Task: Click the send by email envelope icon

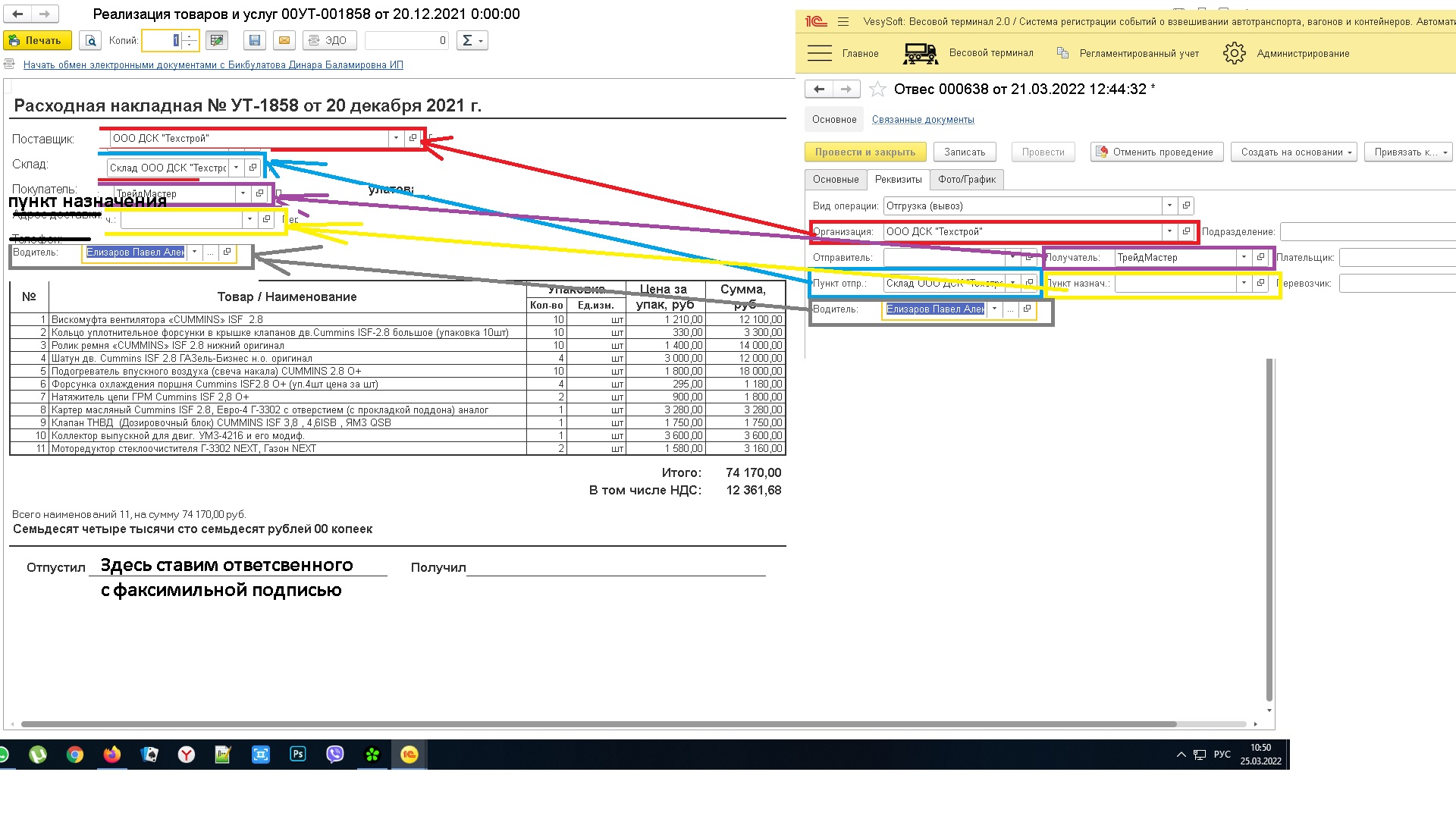Action: [x=284, y=41]
